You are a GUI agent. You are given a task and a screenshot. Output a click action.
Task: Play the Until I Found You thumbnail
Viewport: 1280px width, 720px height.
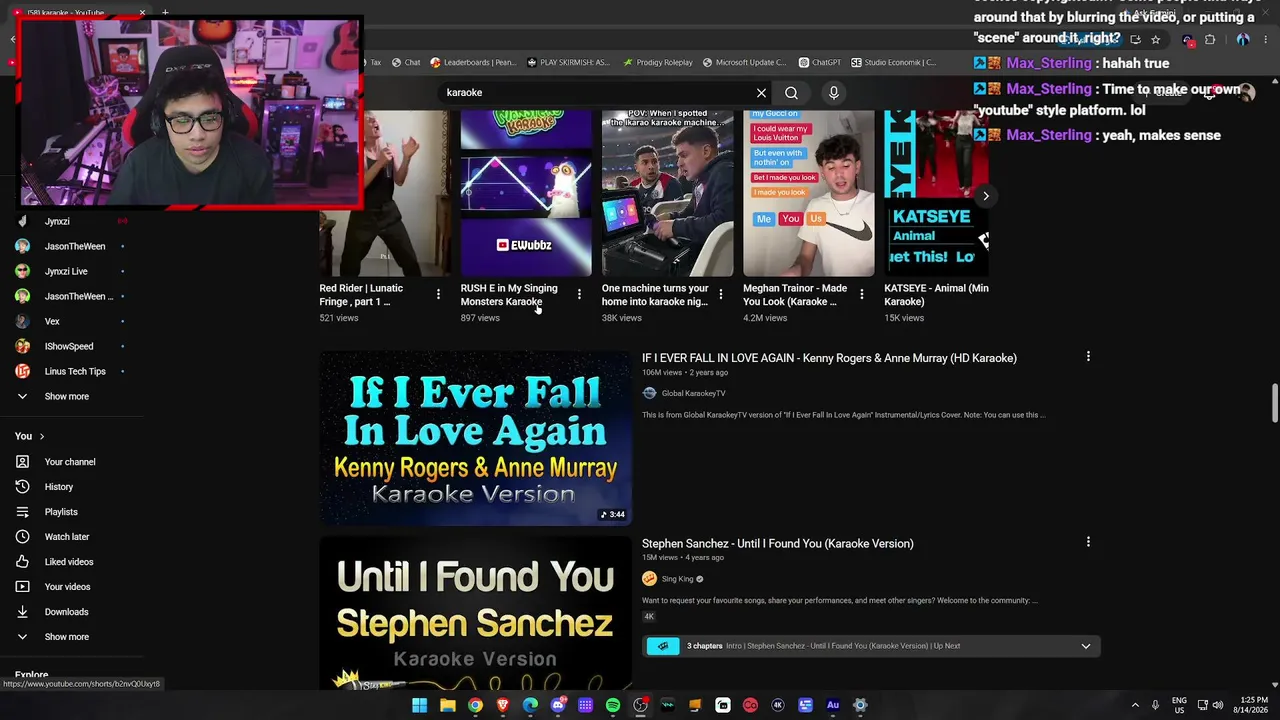coord(475,614)
